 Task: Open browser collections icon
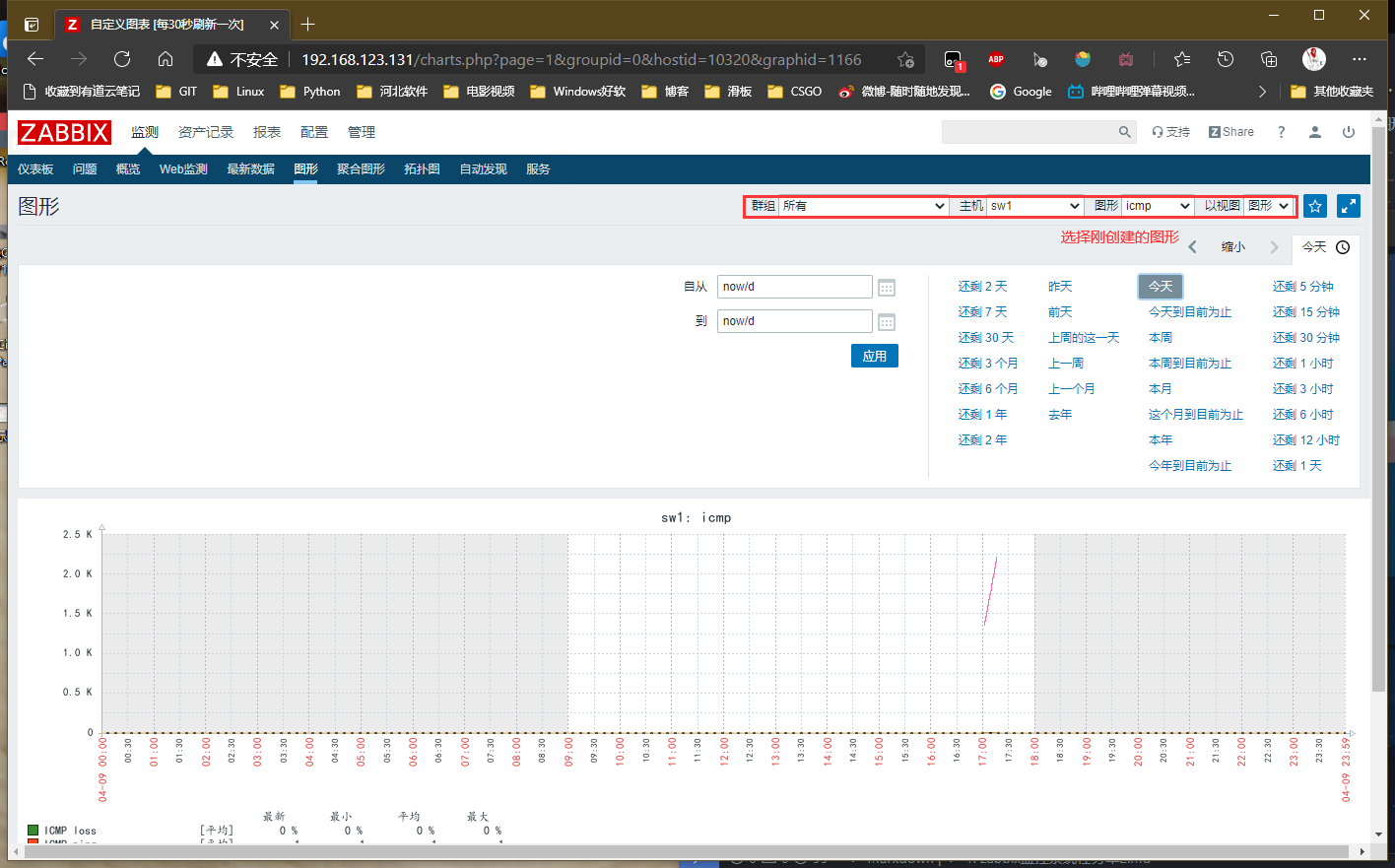(1269, 59)
